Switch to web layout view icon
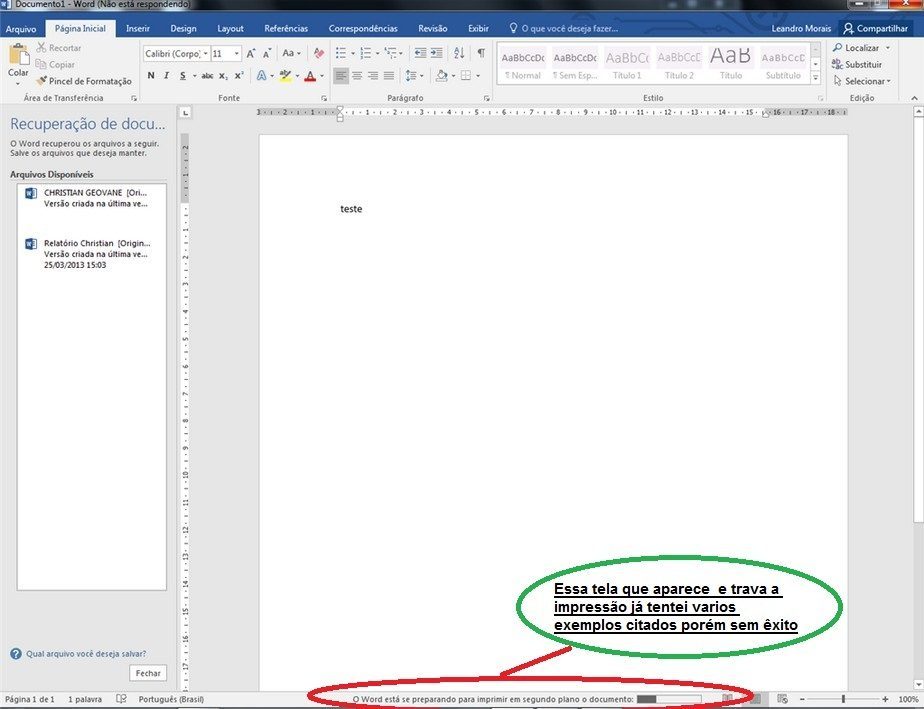924x709 pixels. pos(782,699)
